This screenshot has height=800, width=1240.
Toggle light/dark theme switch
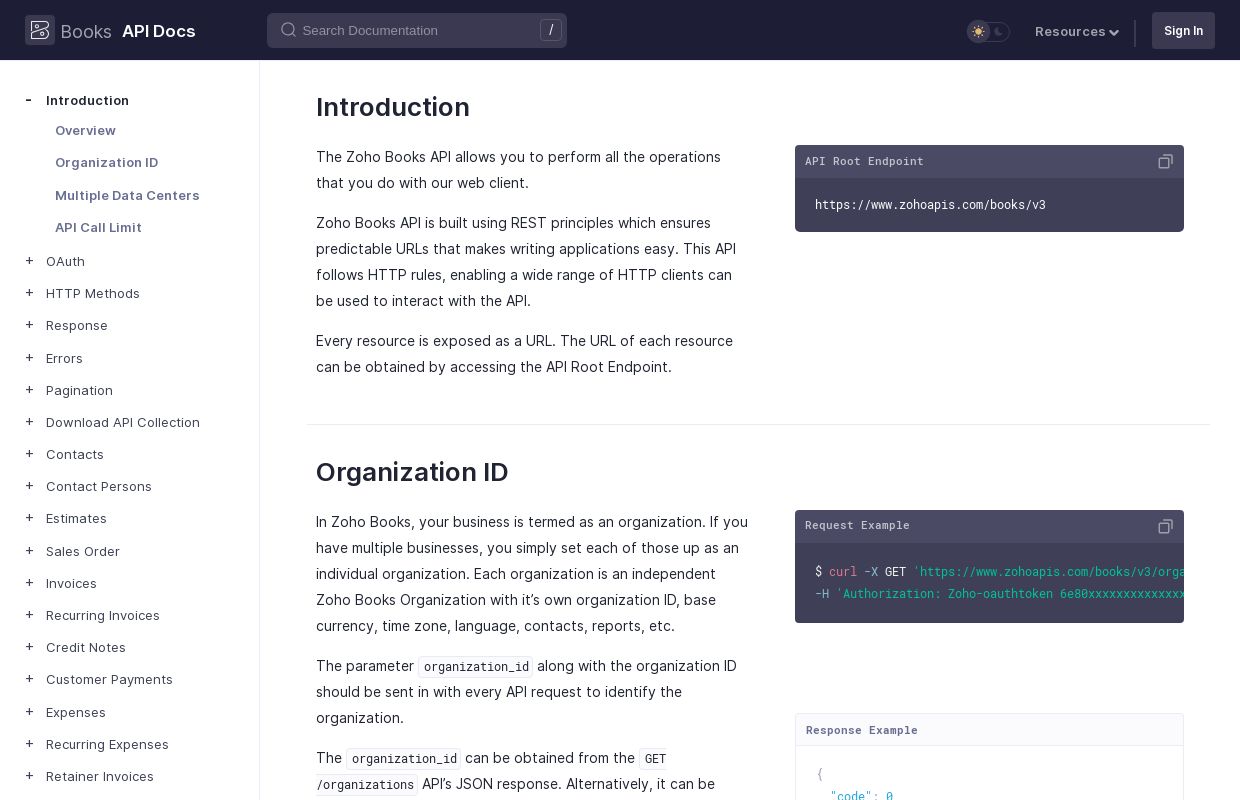pyautogui.click(x=988, y=31)
